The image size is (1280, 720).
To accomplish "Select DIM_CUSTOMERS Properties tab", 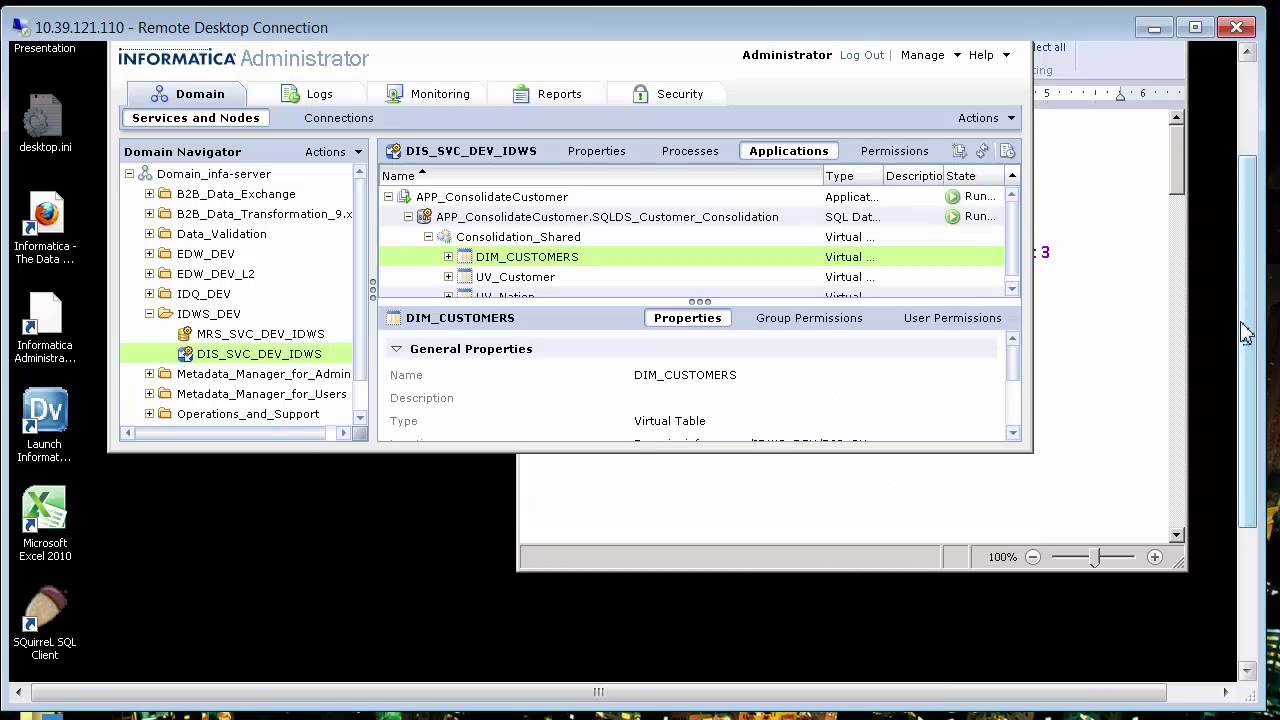I will 688,318.
